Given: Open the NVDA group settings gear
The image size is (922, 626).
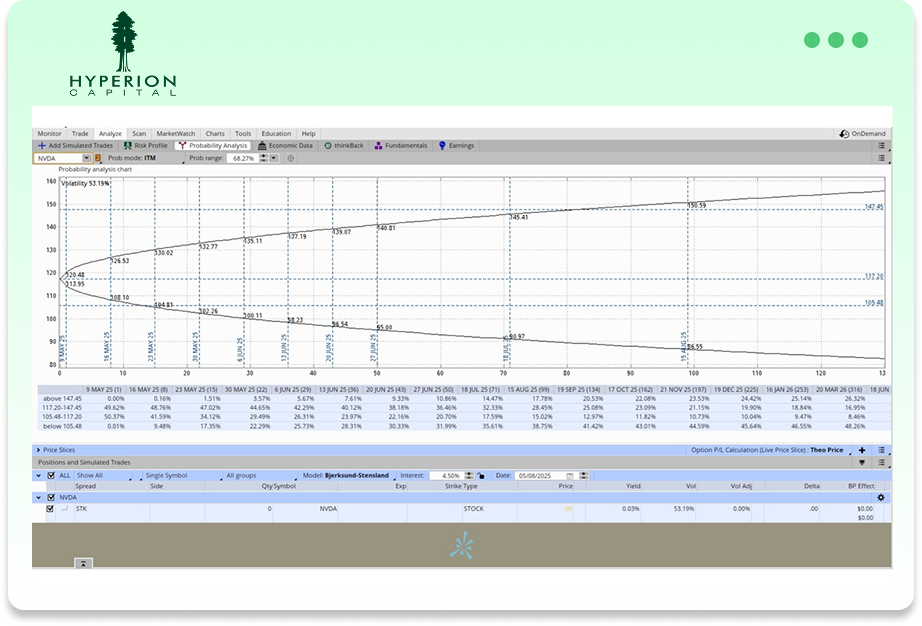Looking at the screenshot, I should pos(880,497).
